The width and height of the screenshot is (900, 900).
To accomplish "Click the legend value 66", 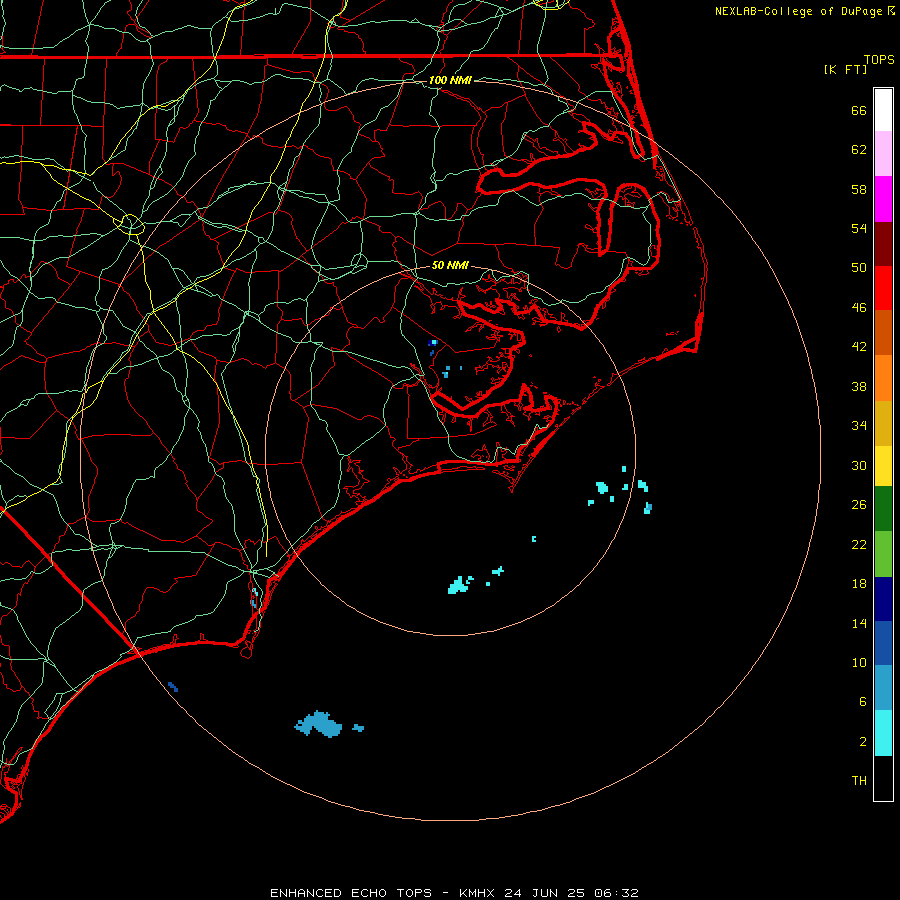I will [859, 110].
